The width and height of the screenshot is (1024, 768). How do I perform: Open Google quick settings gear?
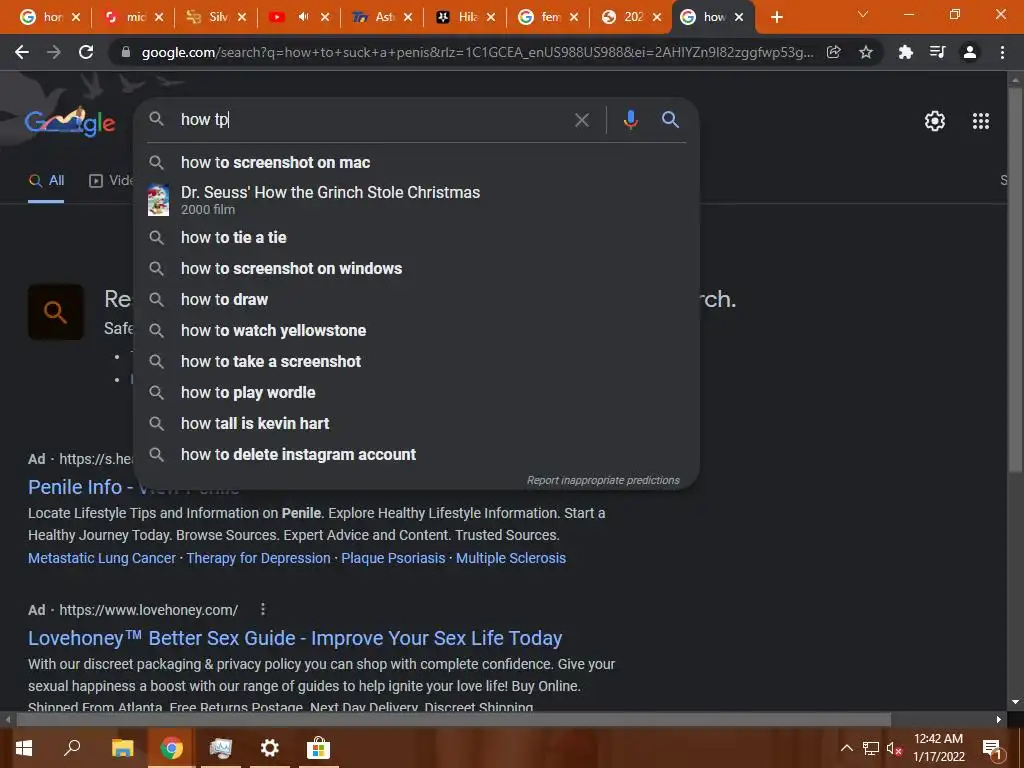pos(935,121)
